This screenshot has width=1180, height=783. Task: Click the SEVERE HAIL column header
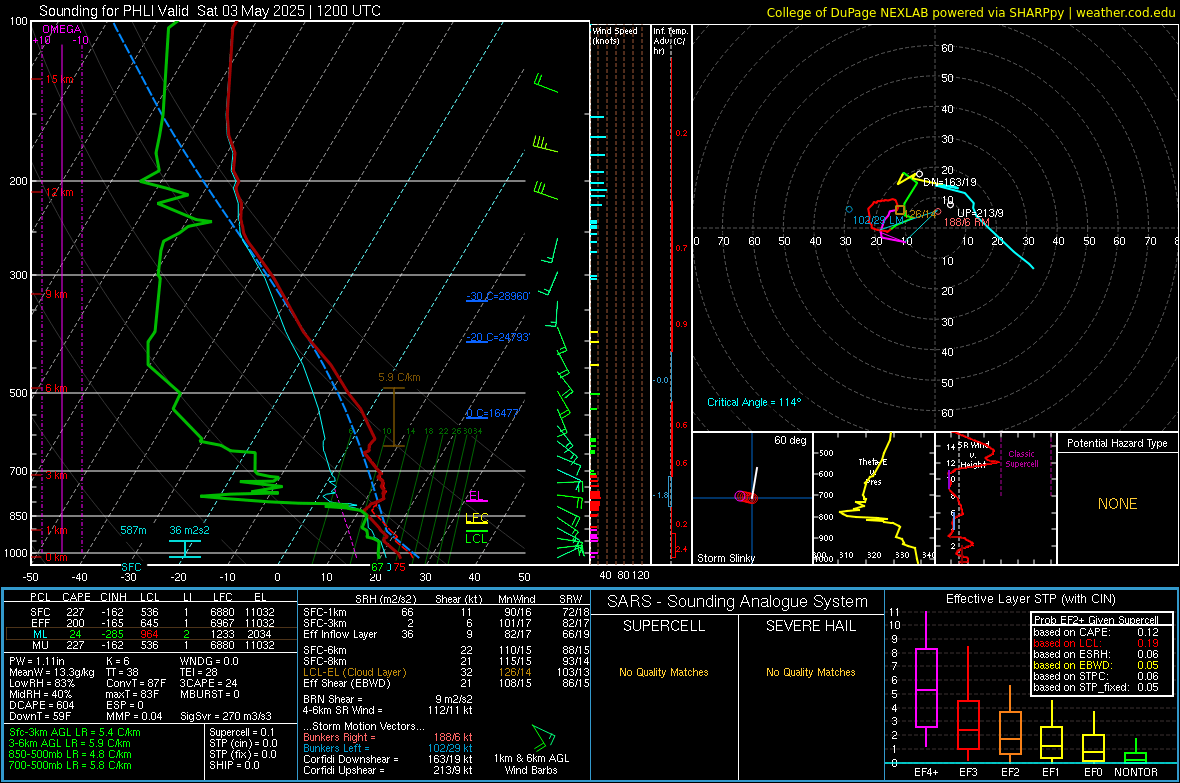[x=810, y=626]
